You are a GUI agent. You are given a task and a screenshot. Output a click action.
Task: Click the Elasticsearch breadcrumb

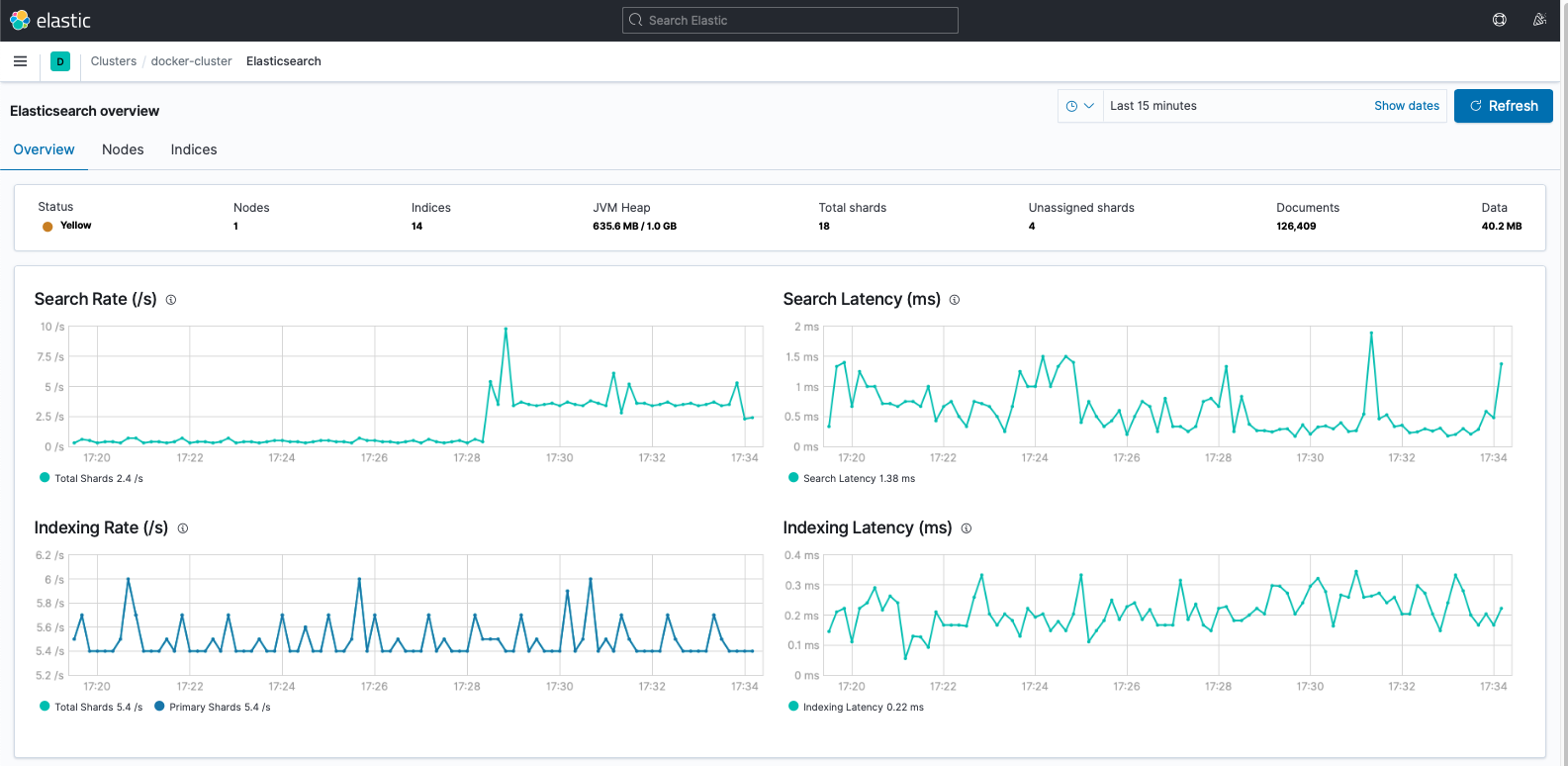[x=284, y=61]
